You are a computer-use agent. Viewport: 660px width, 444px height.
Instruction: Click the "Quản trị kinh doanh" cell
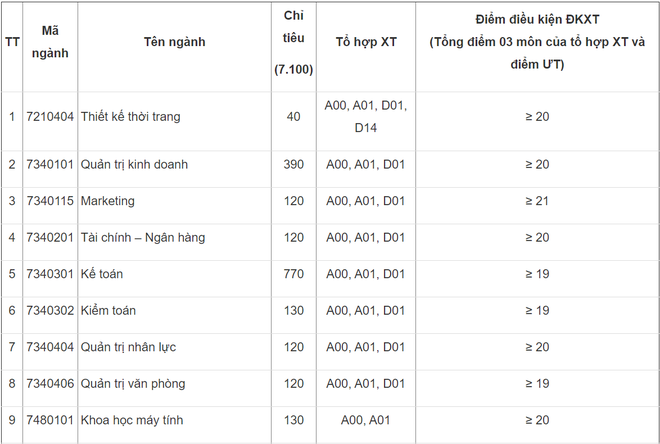[134, 164]
